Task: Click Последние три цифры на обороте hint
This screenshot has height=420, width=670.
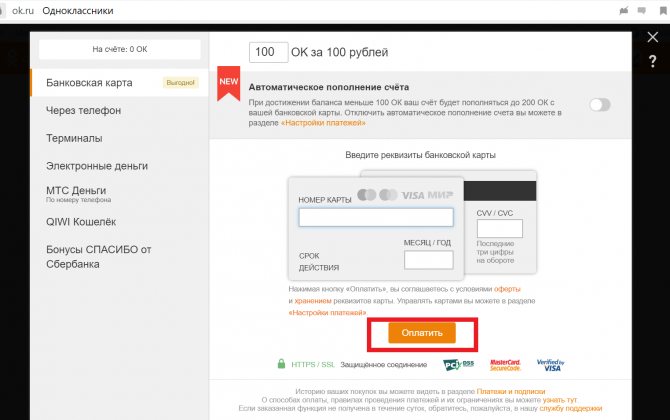Action: point(495,252)
